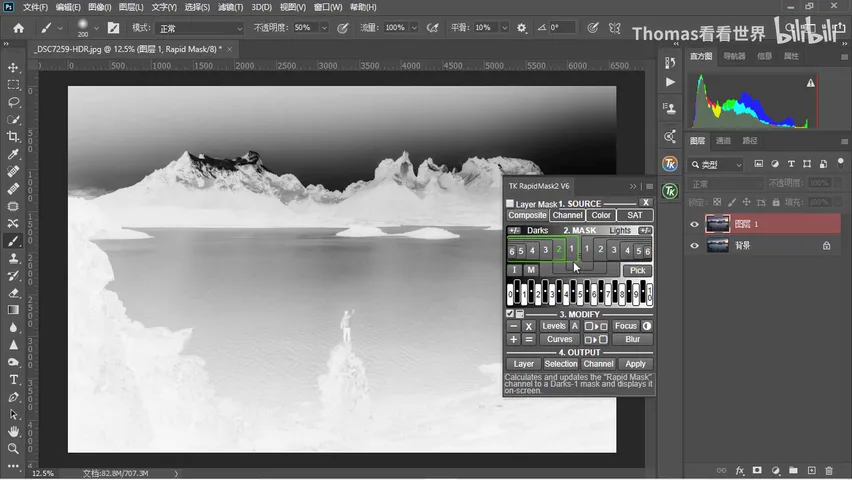
Task: Click the Composite source button
Action: [527, 215]
